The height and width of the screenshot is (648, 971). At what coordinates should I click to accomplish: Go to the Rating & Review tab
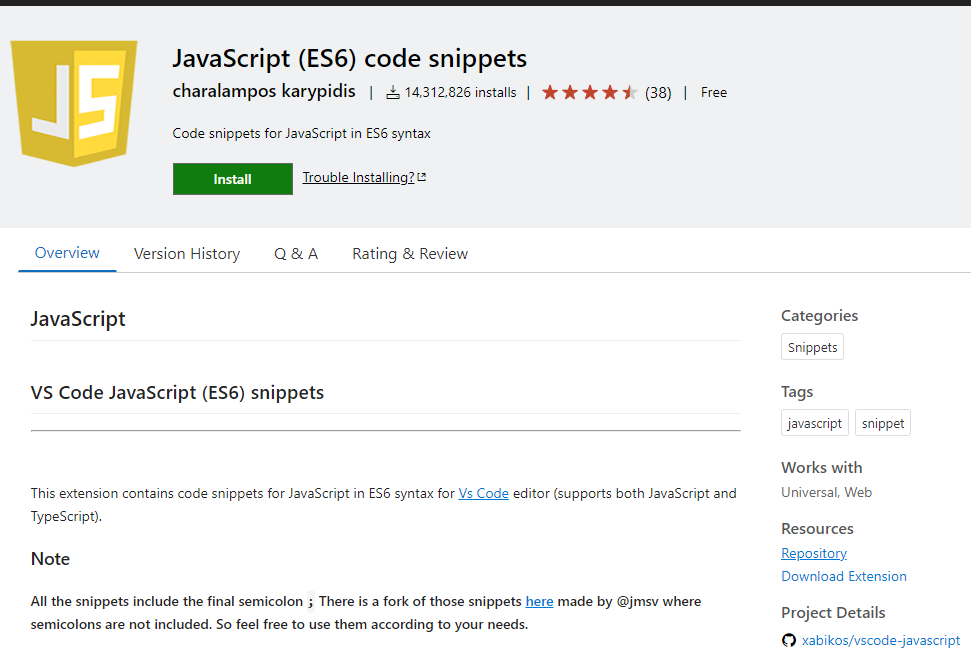410,254
